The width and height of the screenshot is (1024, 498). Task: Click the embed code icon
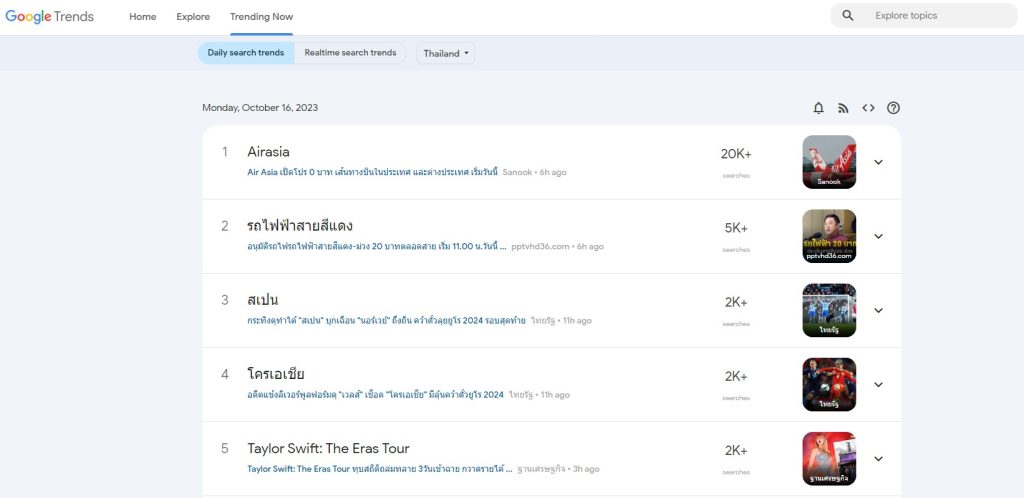point(868,108)
